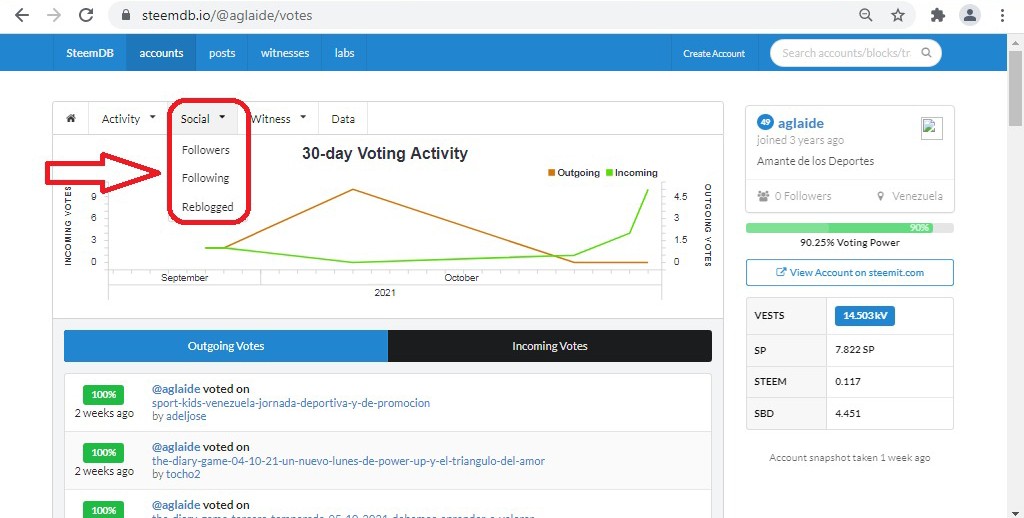Open the browser profile avatar
This screenshot has height=518, width=1024.
(970, 15)
